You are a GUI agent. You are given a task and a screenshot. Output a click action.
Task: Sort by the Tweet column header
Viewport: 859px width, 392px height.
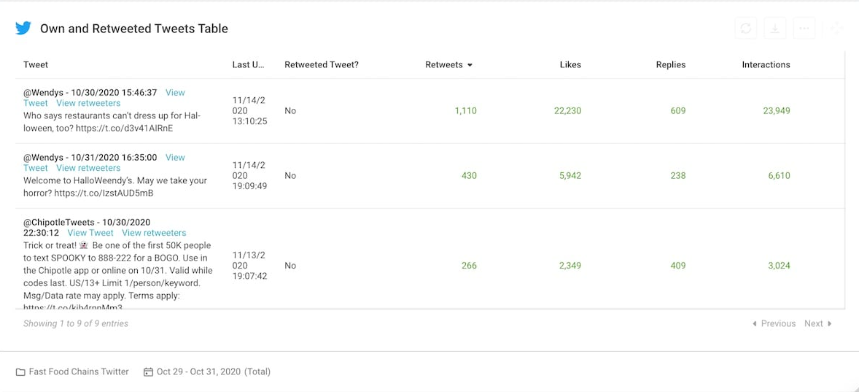coord(36,65)
